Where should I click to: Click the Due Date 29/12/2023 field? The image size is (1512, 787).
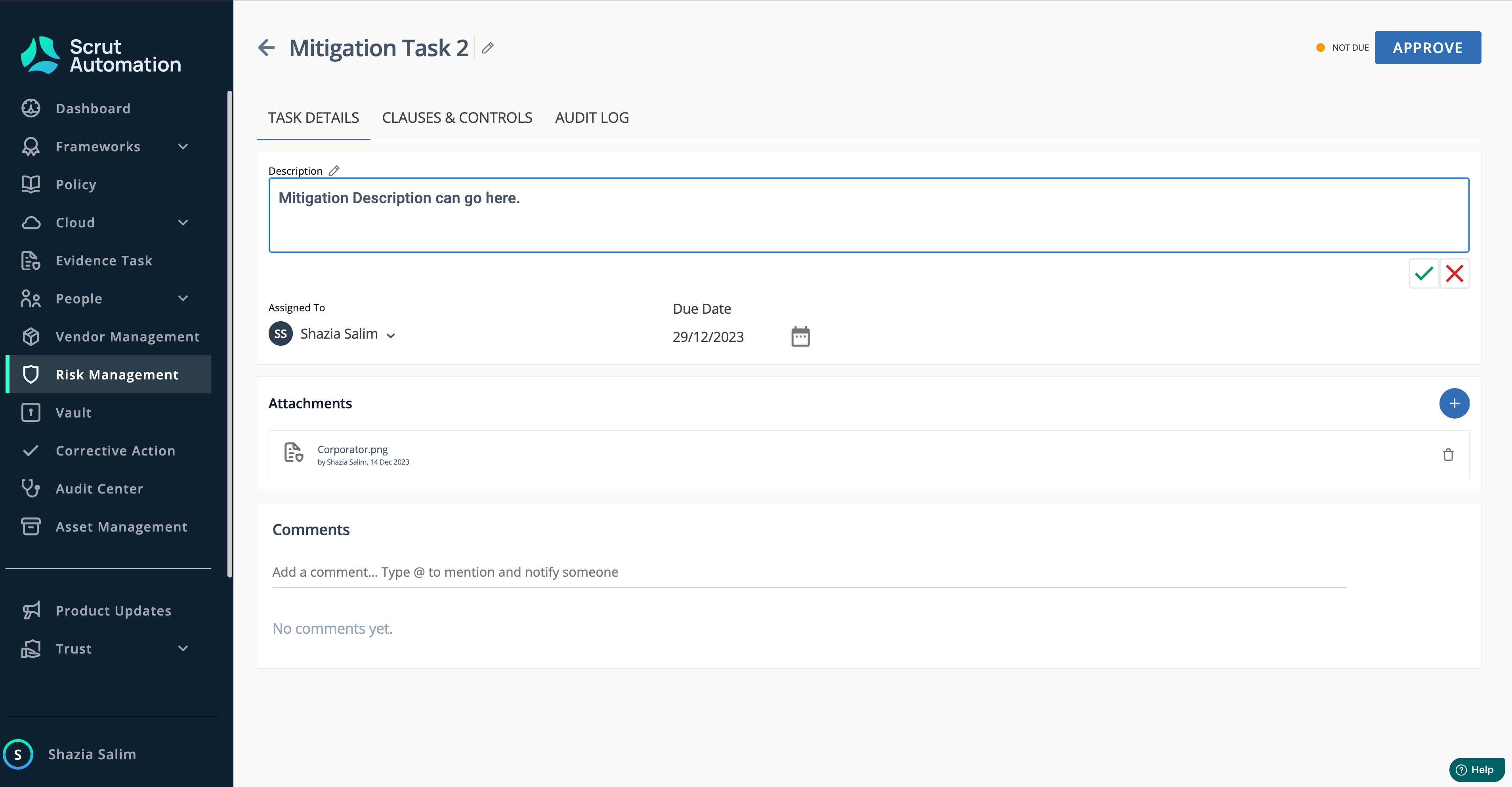708,337
